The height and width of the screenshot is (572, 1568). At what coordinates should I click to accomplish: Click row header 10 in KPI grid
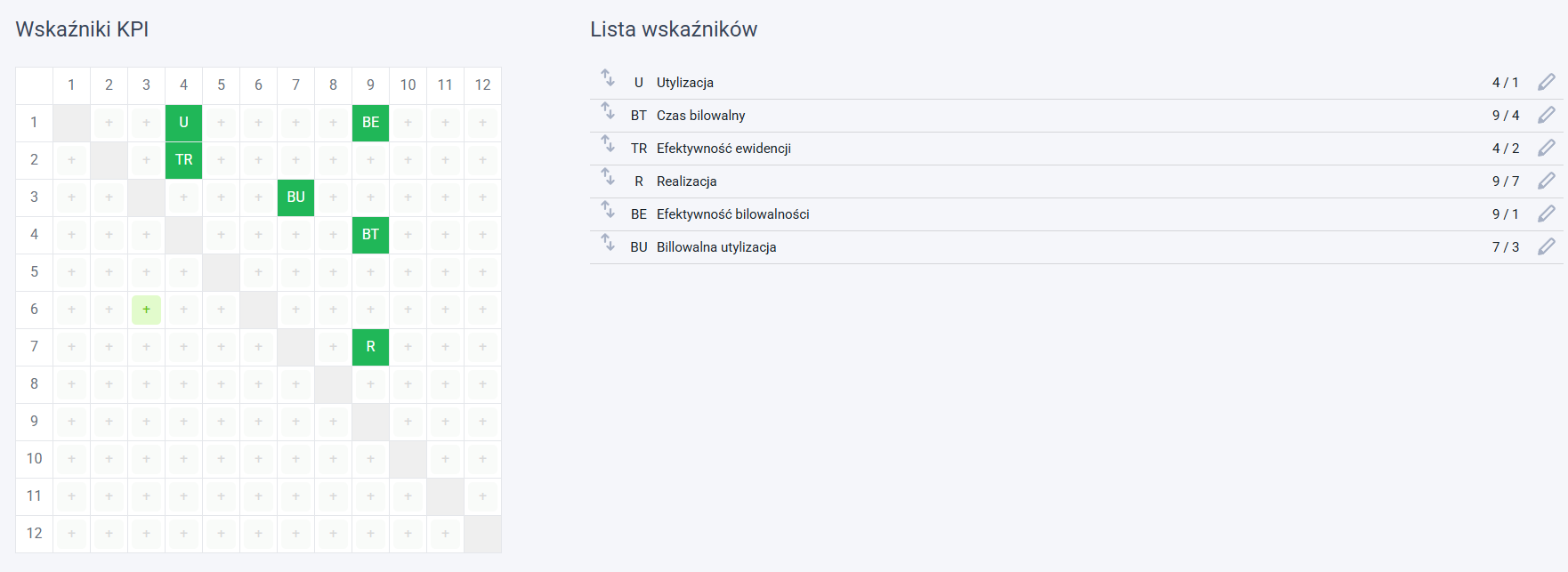click(34, 459)
